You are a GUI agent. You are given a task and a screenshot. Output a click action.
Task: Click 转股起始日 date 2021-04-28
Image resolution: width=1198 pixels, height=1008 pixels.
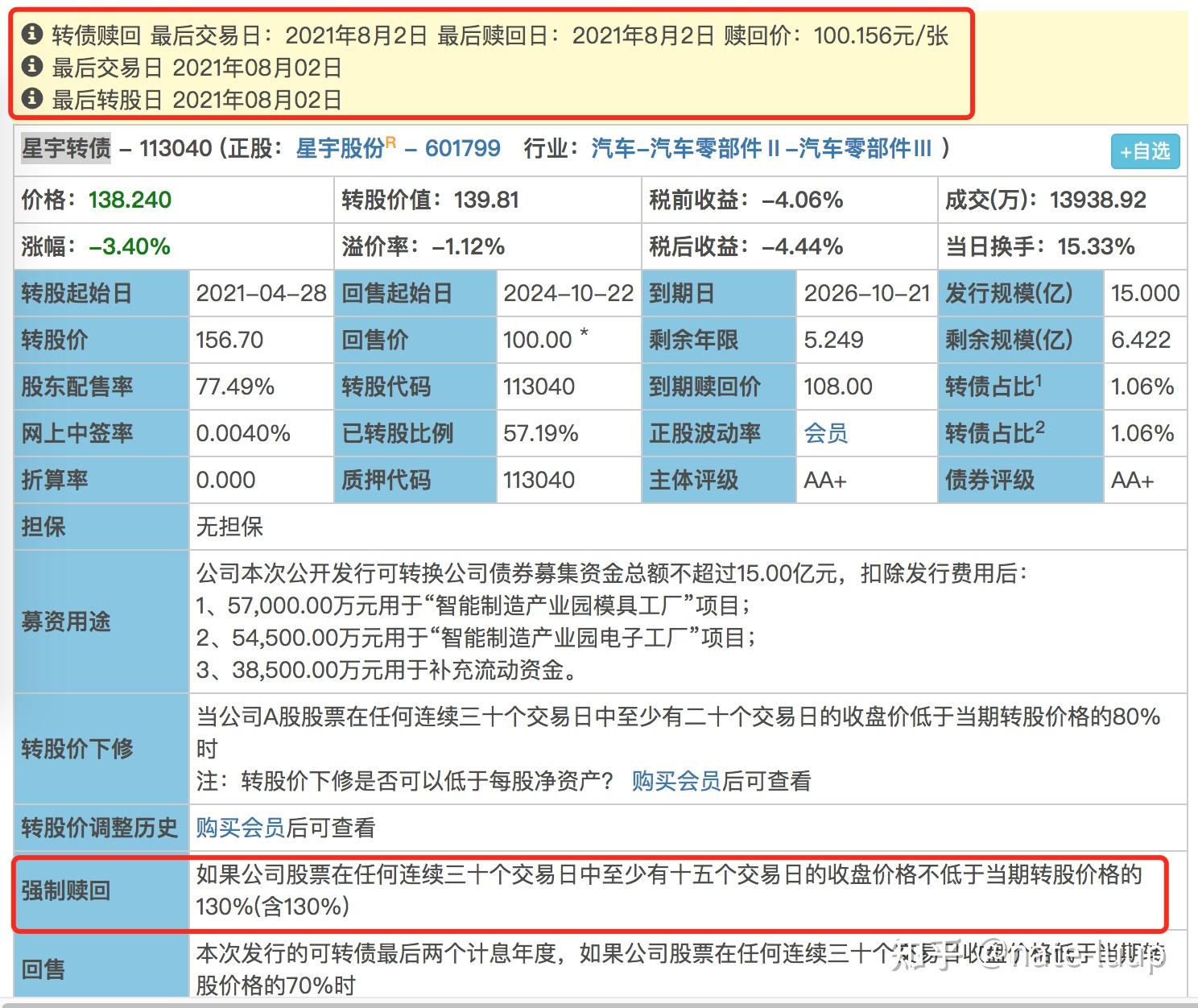pyautogui.click(x=261, y=293)
